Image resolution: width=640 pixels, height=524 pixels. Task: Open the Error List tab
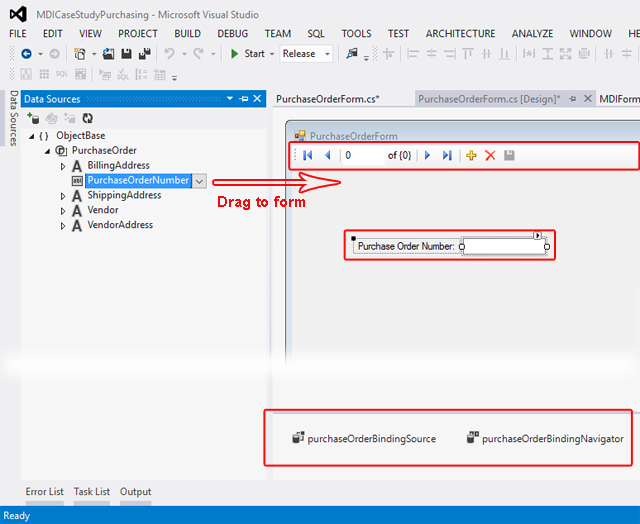point(44,492)
